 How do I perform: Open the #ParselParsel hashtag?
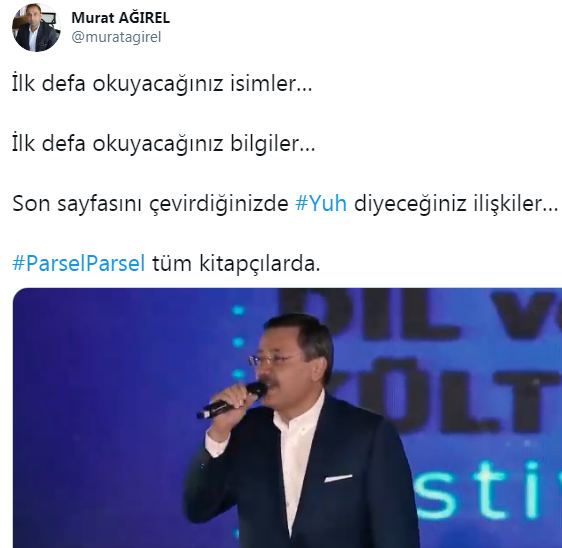(79, 263)
